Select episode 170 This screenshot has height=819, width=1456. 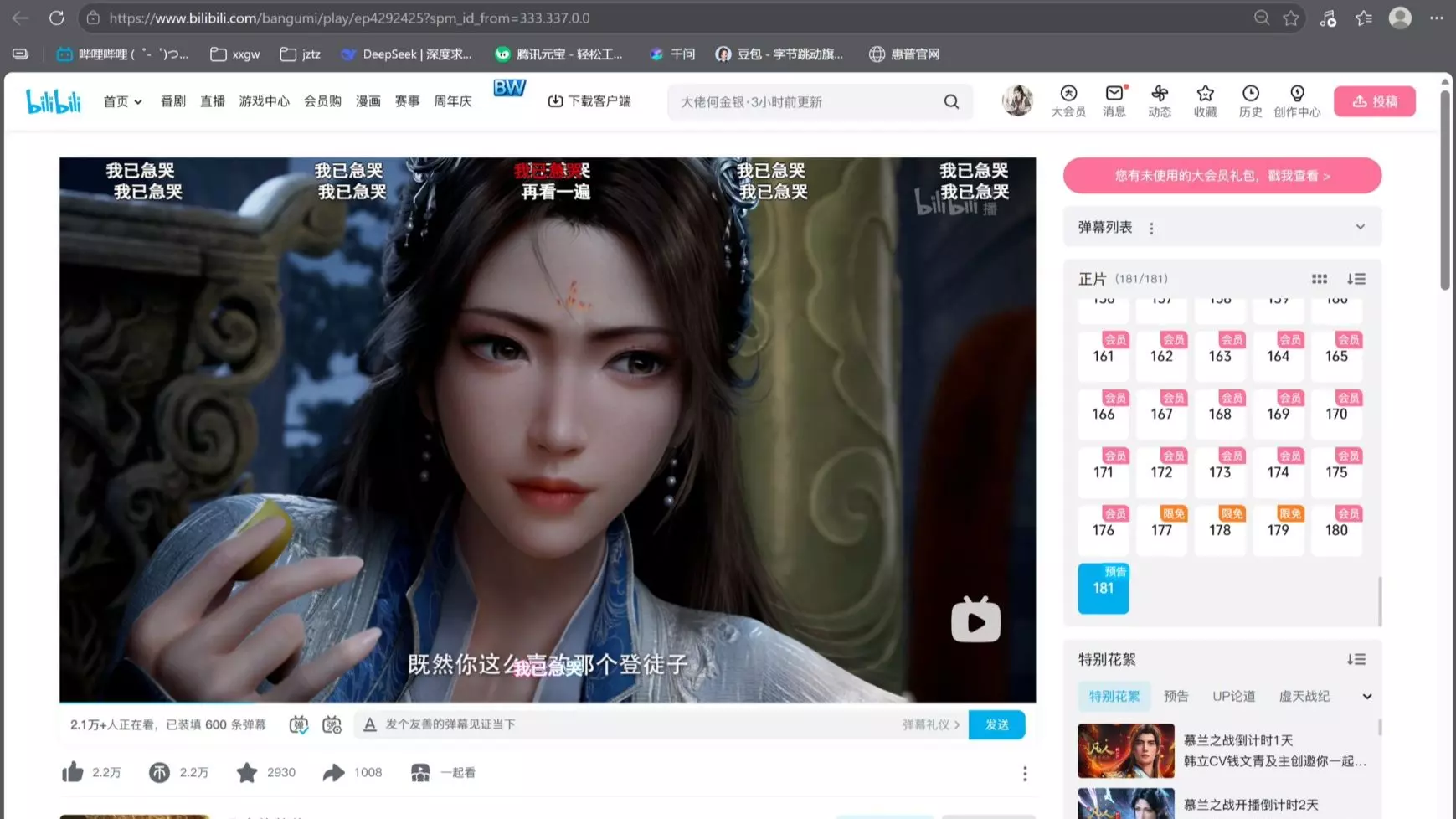tap(1337, 414)
